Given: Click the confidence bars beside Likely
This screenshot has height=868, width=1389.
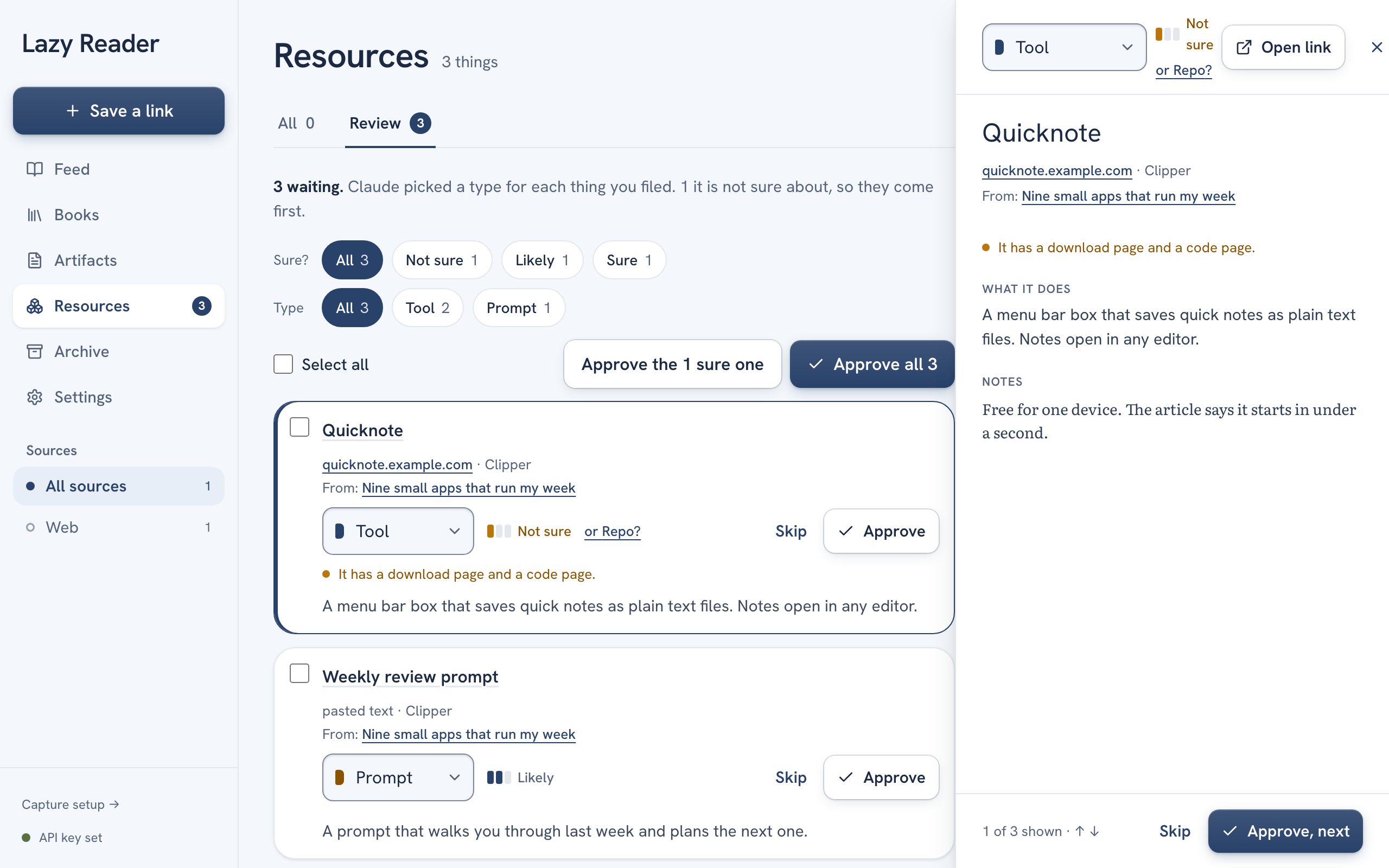Looking at the screenshot, I should 499,777.
